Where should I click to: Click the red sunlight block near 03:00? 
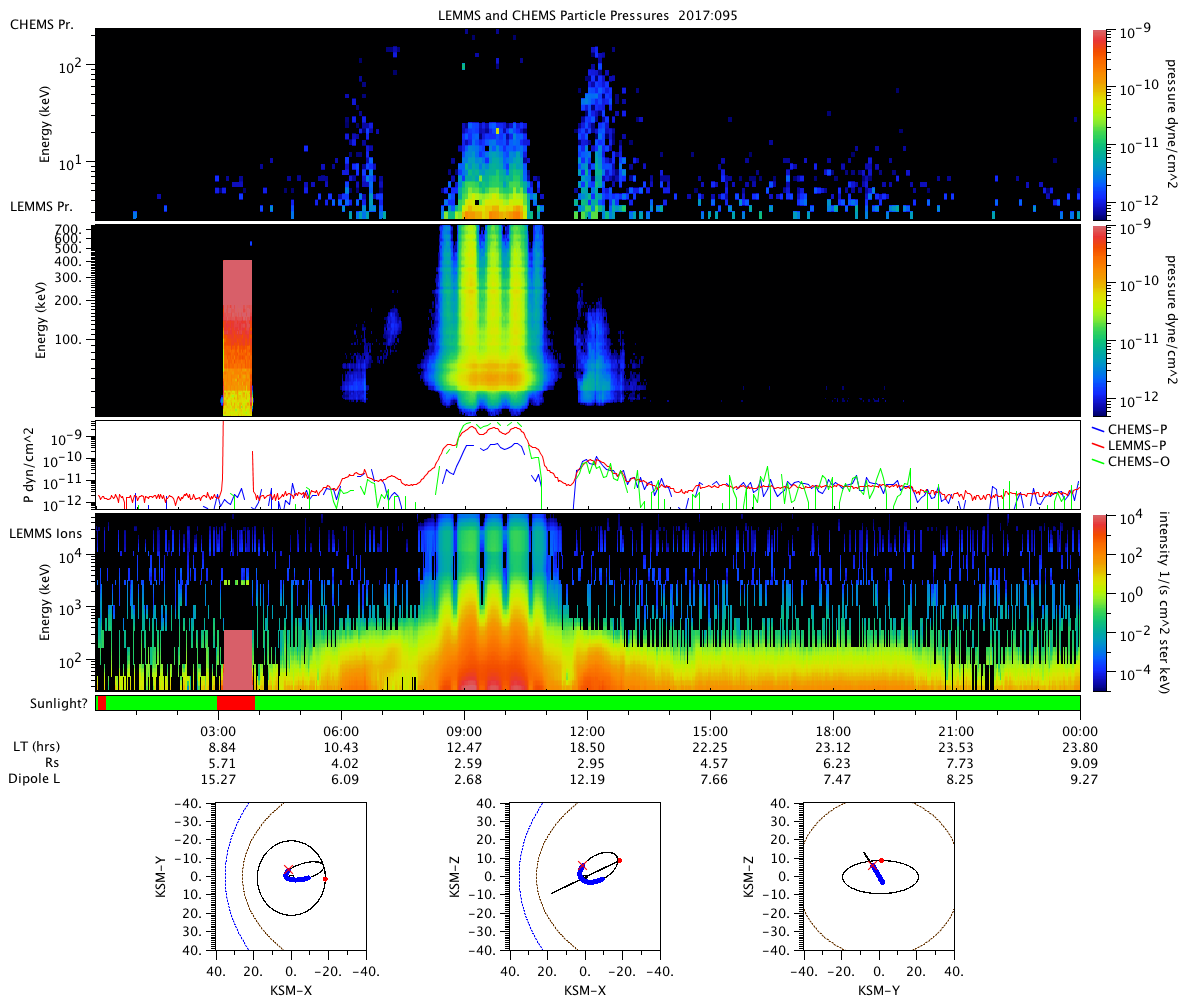236,703
